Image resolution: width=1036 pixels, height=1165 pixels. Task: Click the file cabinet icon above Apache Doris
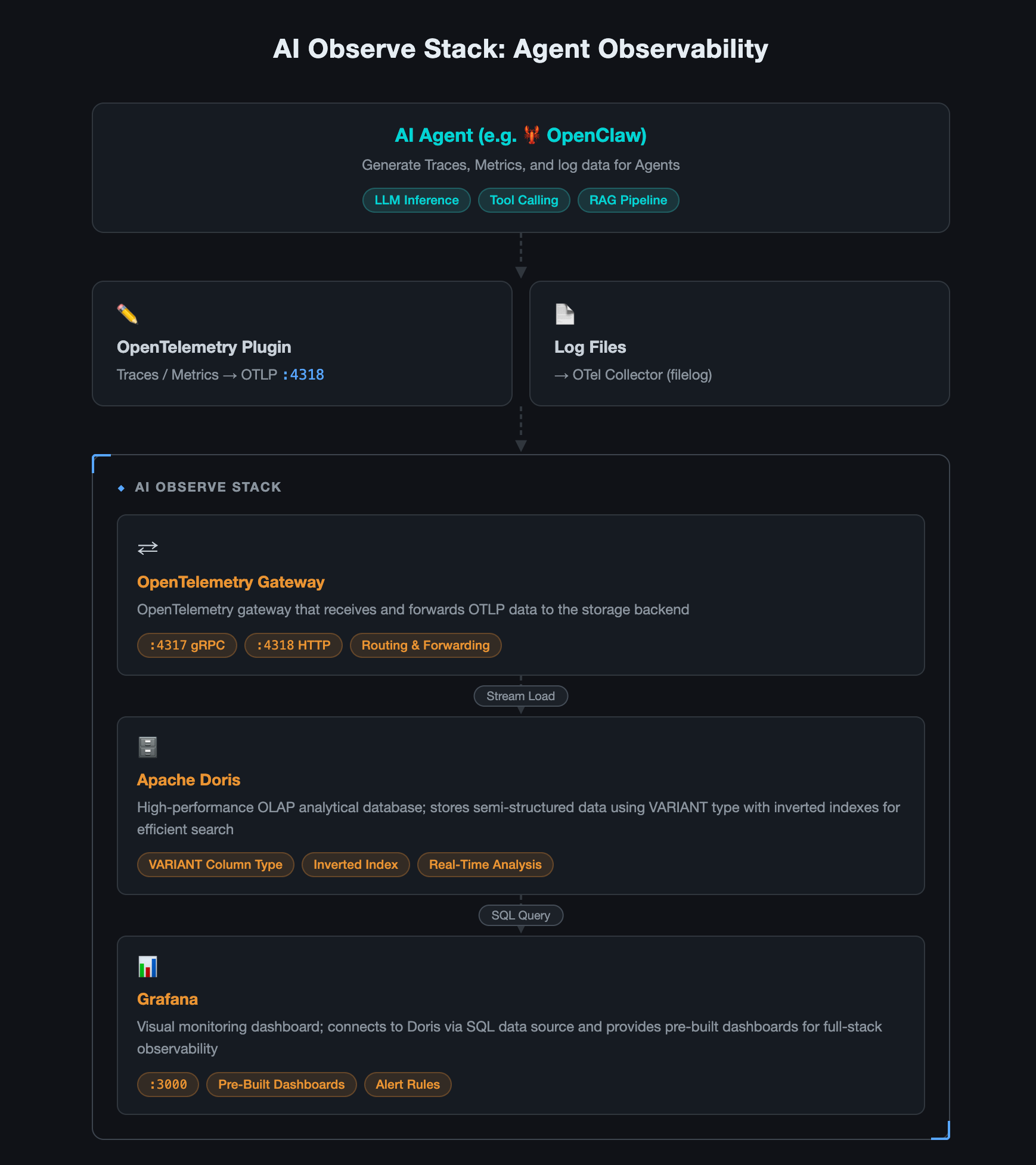tap(148, 747)
